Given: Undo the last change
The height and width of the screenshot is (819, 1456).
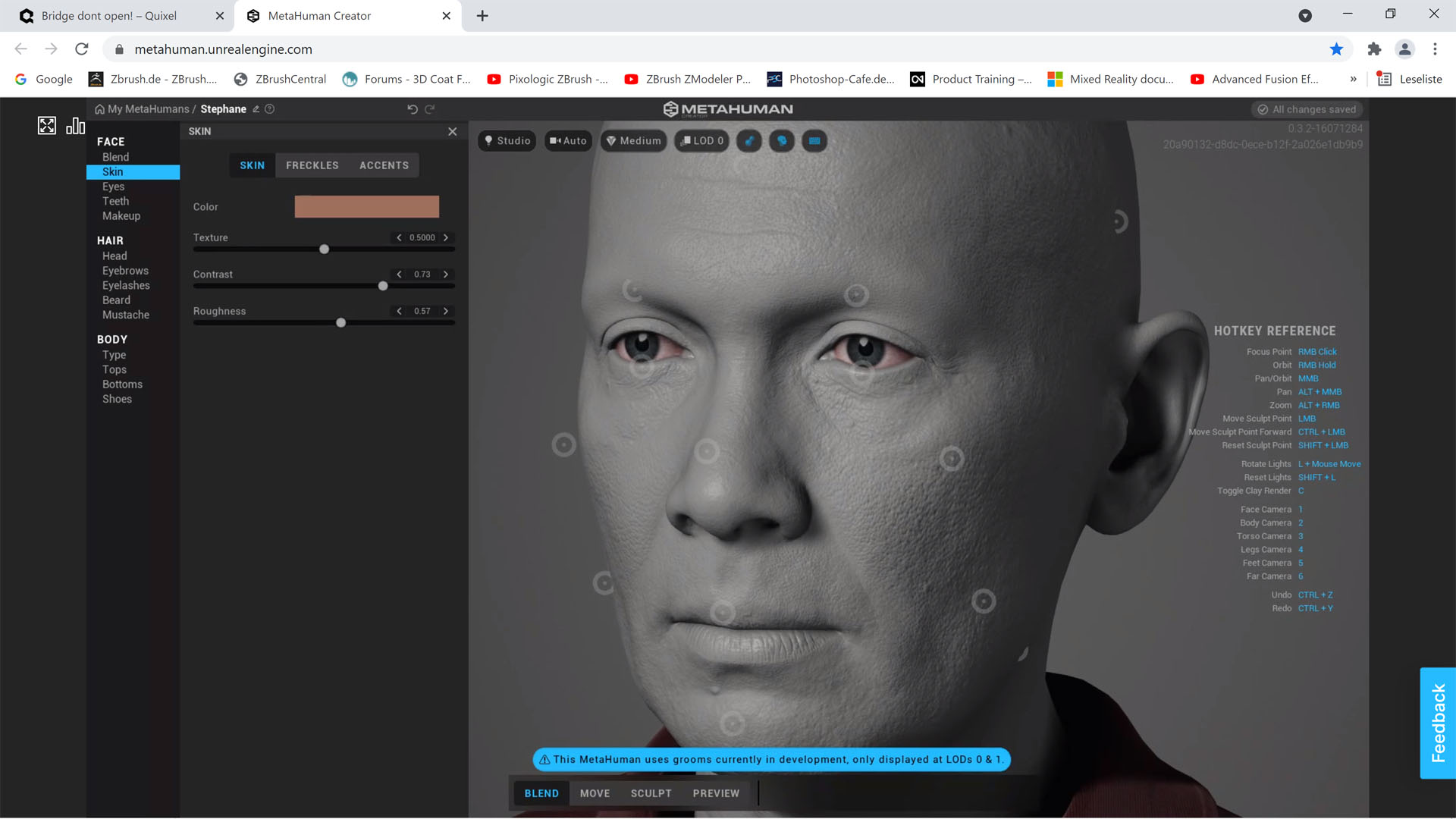Looking at the screenshot, I should coord(413,109).
